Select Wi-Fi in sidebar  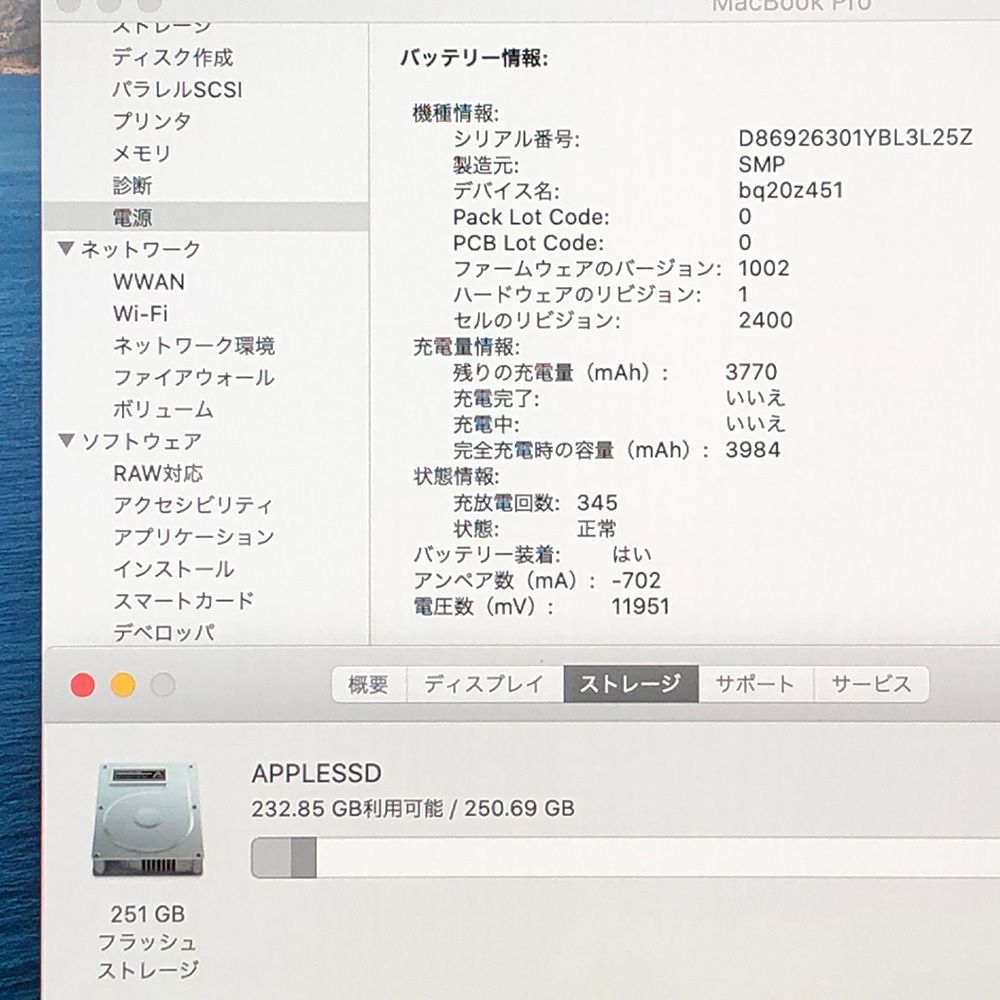140,313
